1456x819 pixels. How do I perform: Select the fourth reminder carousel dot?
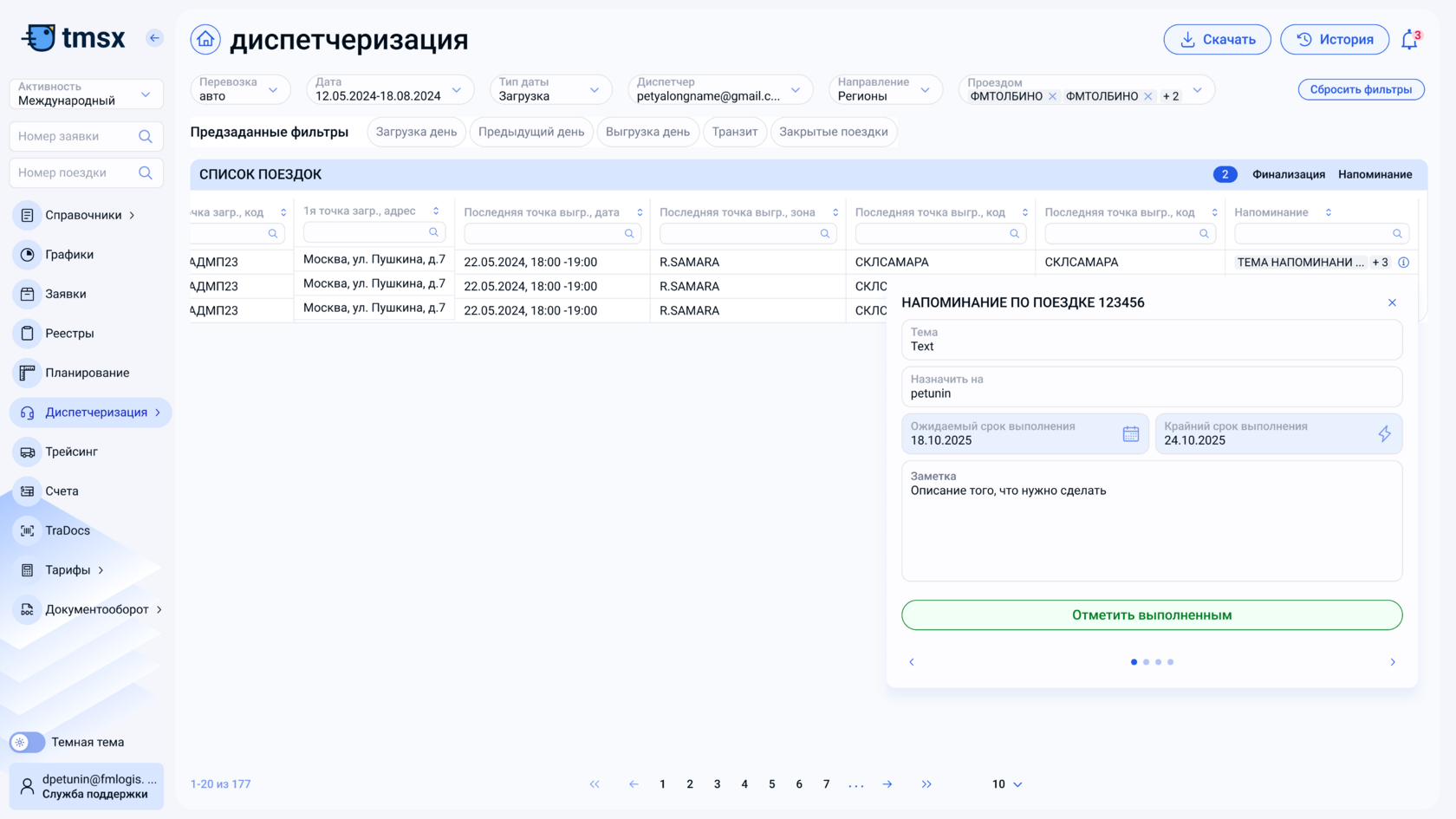tap(1170, 662)
